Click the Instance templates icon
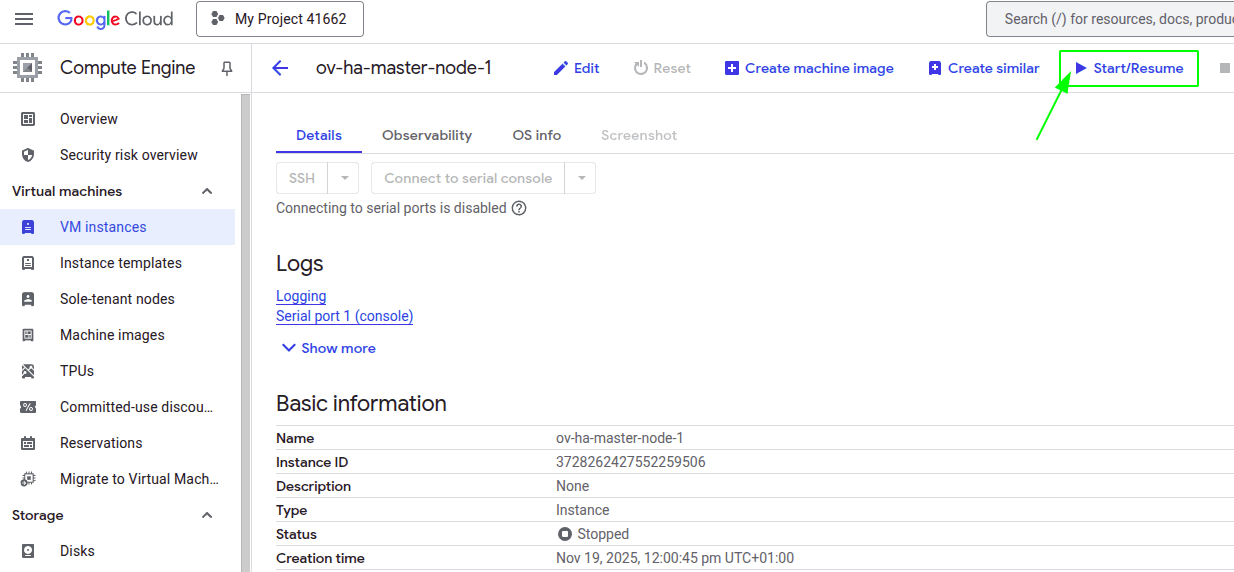Image resolution: width=1234 pixels, height=572 pixels. 28,263
